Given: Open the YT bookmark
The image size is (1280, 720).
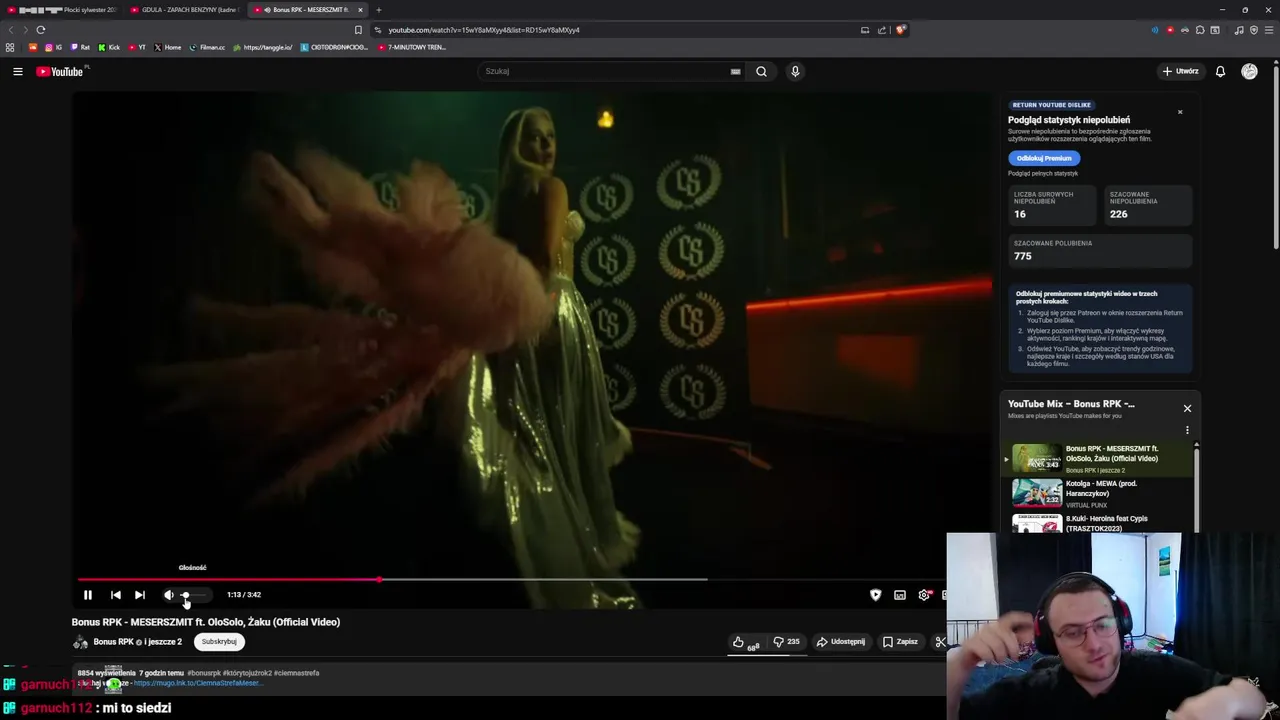Looking at the screenshot, I should click(x=137, y=47).
